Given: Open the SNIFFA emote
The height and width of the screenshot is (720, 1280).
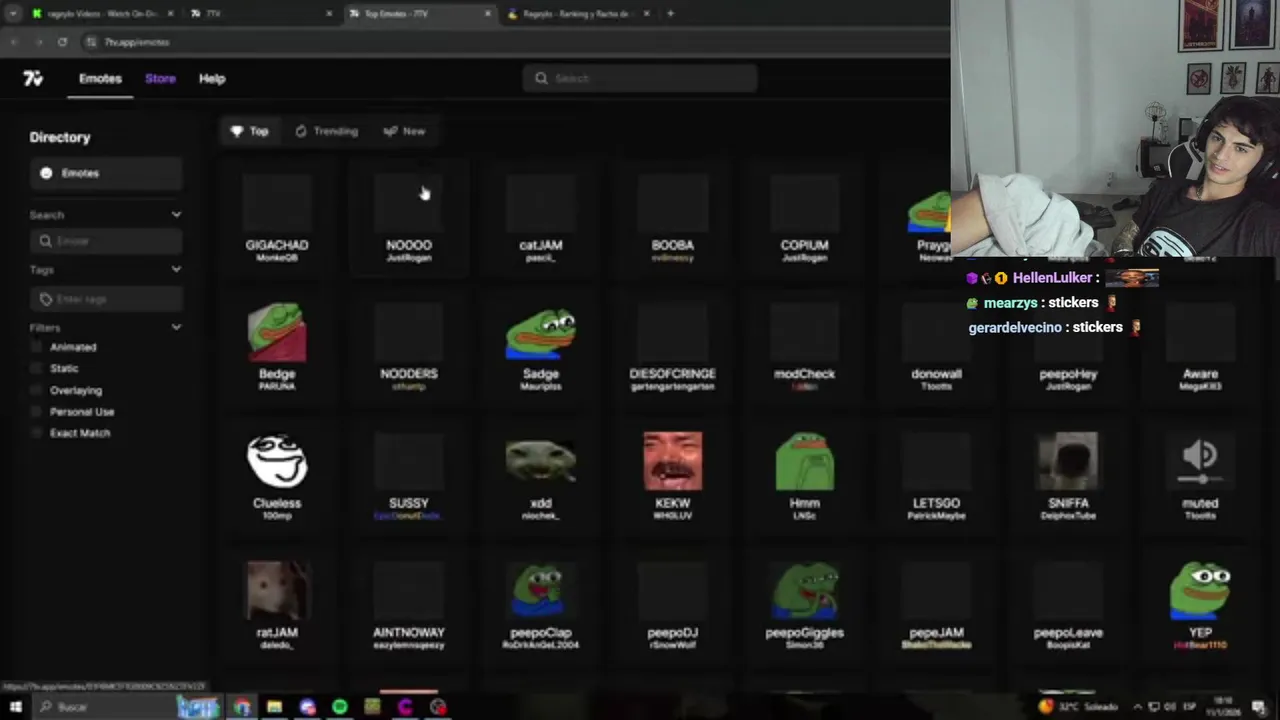Looking at the screenshot, I should [x=1068, y=476].
